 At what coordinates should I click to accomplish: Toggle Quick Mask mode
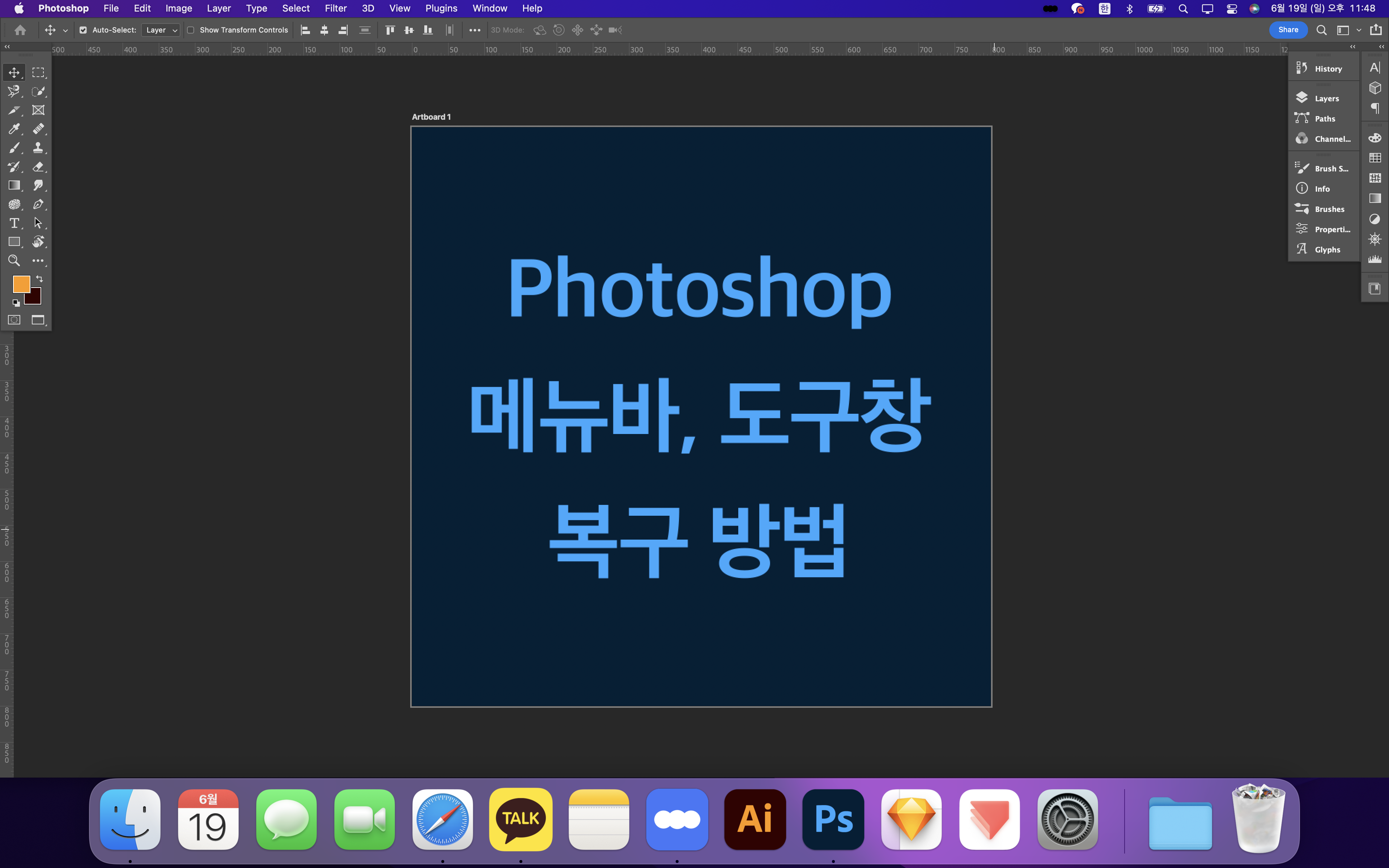pyautogui.click(x=14, y=320)
